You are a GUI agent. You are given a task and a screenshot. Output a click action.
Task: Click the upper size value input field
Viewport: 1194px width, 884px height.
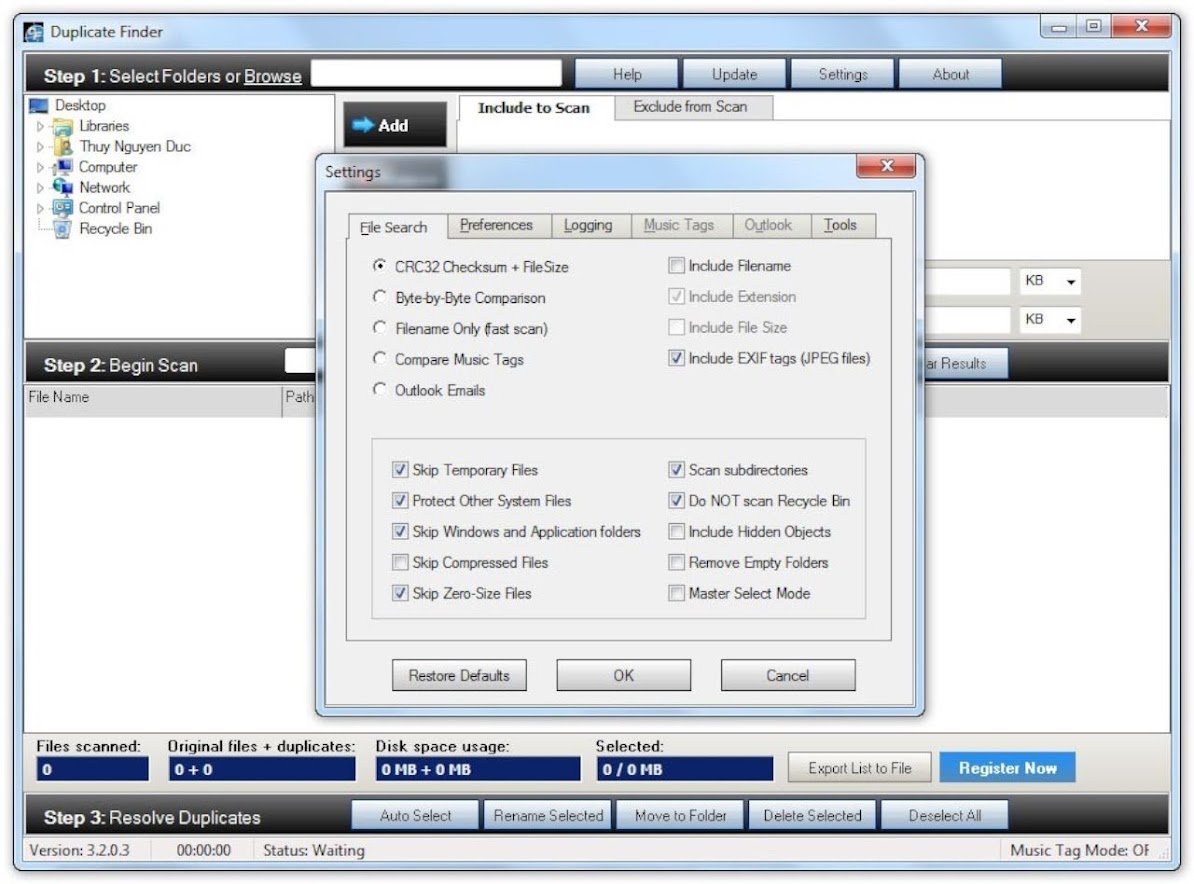[967, 281]
